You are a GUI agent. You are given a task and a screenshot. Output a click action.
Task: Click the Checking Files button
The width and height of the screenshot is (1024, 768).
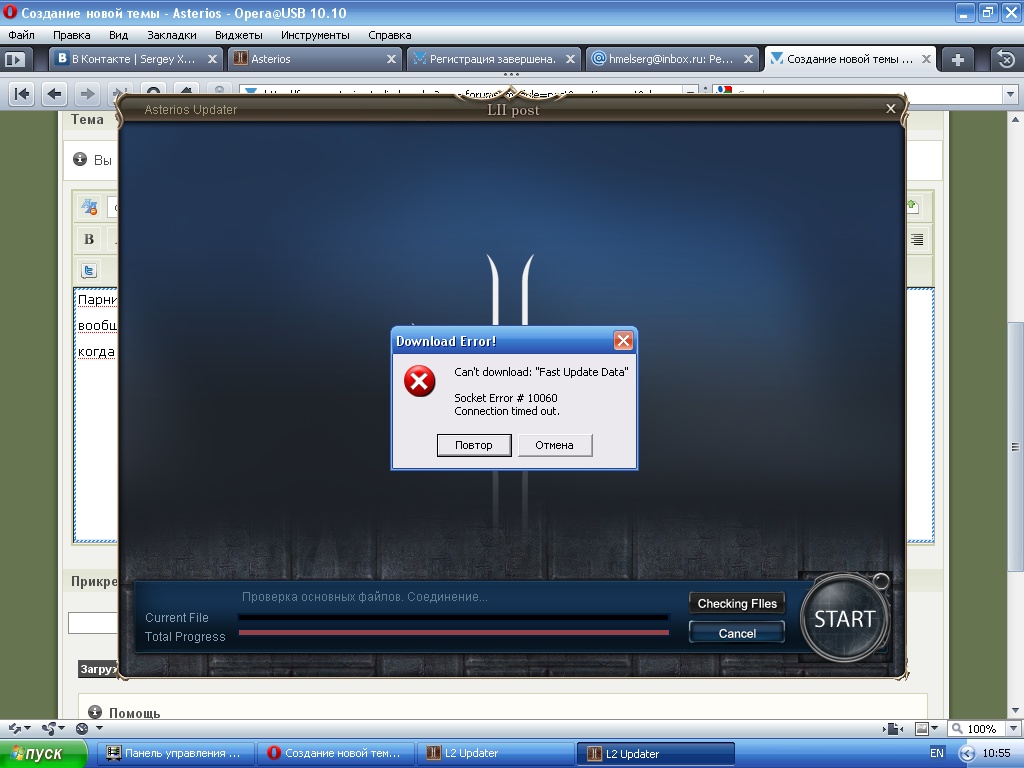pos(737,603)
